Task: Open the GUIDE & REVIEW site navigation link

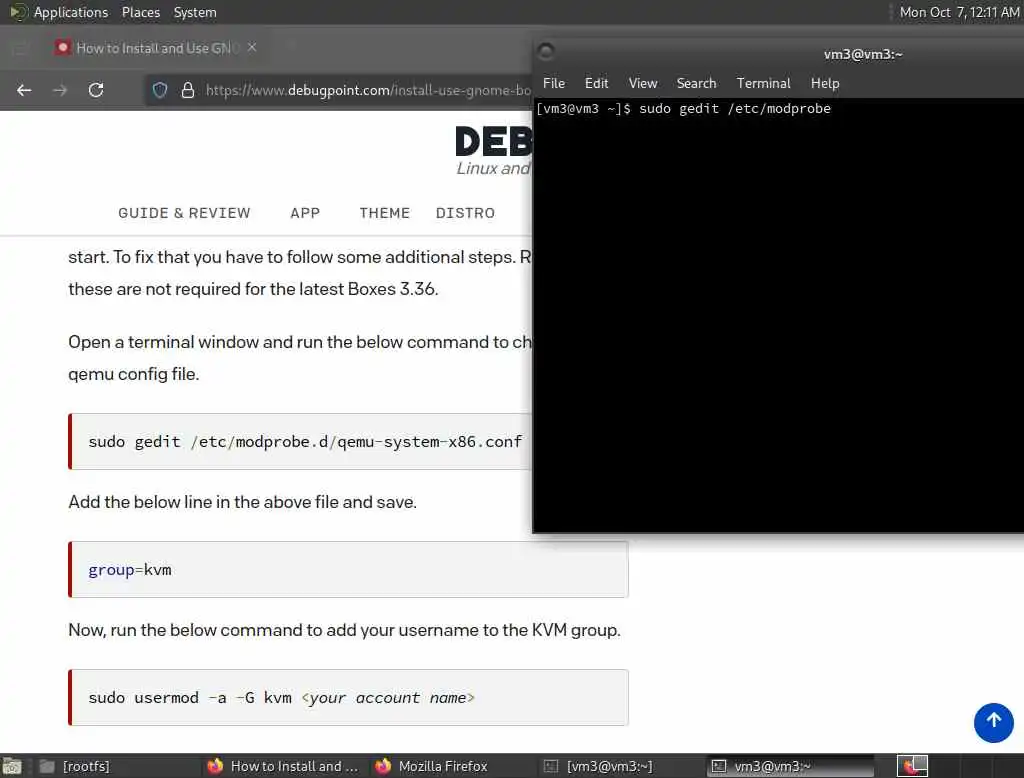Action: pyautogui.click(x=184, y=213)
